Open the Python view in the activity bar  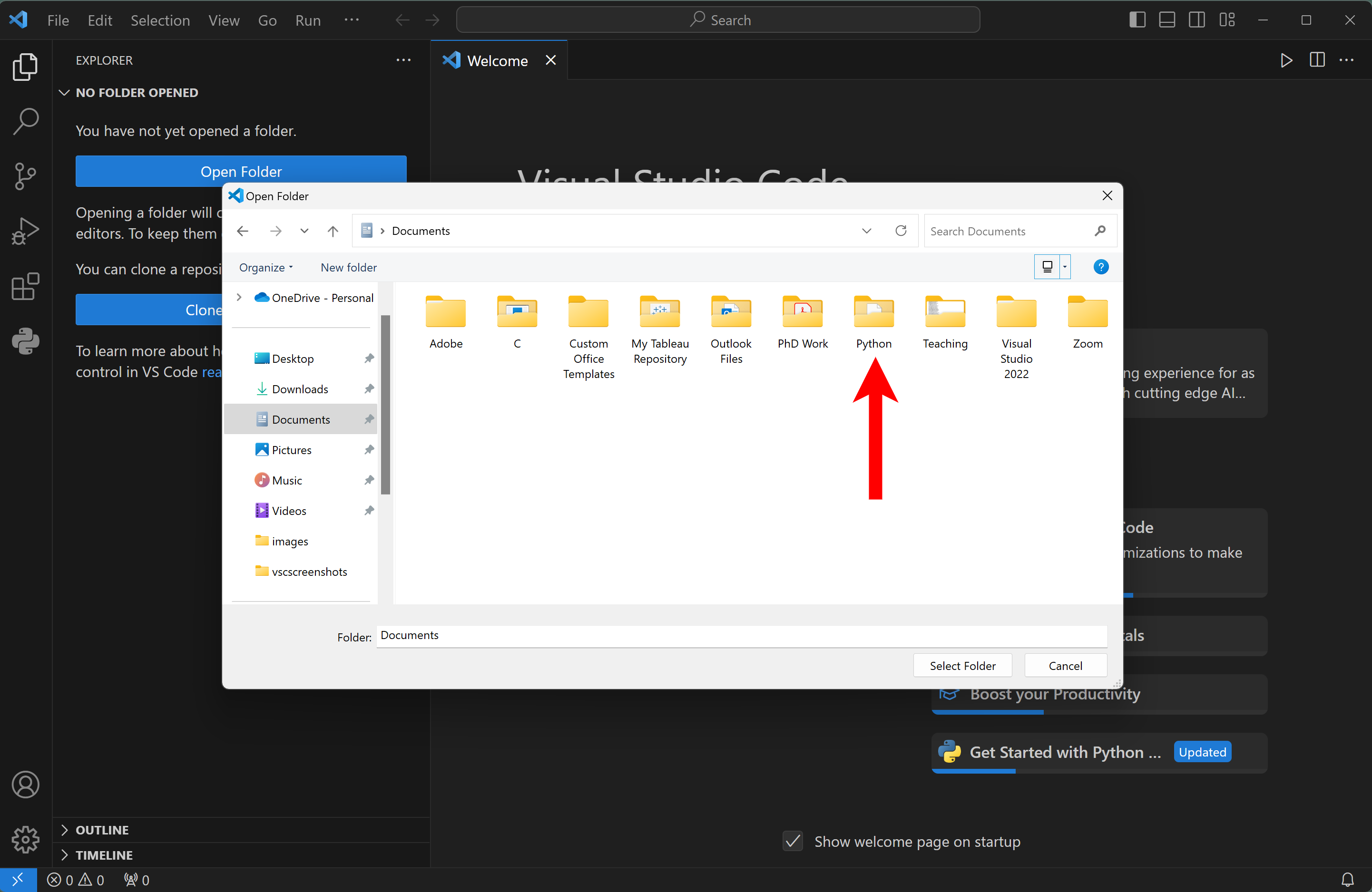point(25,342)
